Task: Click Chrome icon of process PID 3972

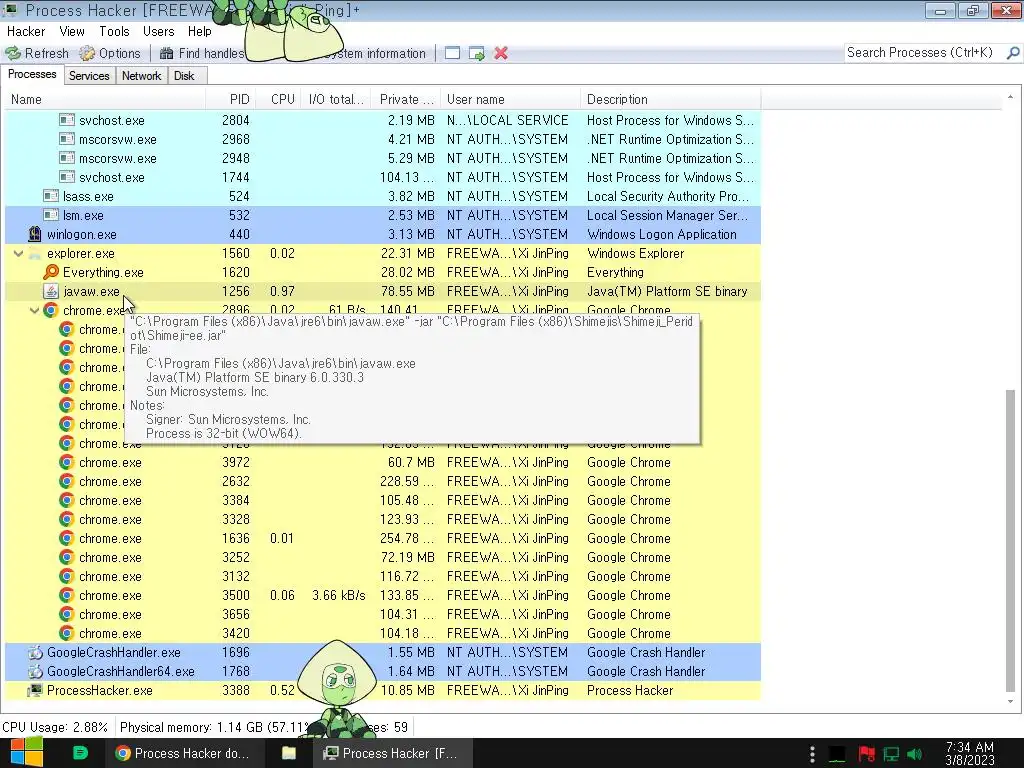Action: coord(67,462)
